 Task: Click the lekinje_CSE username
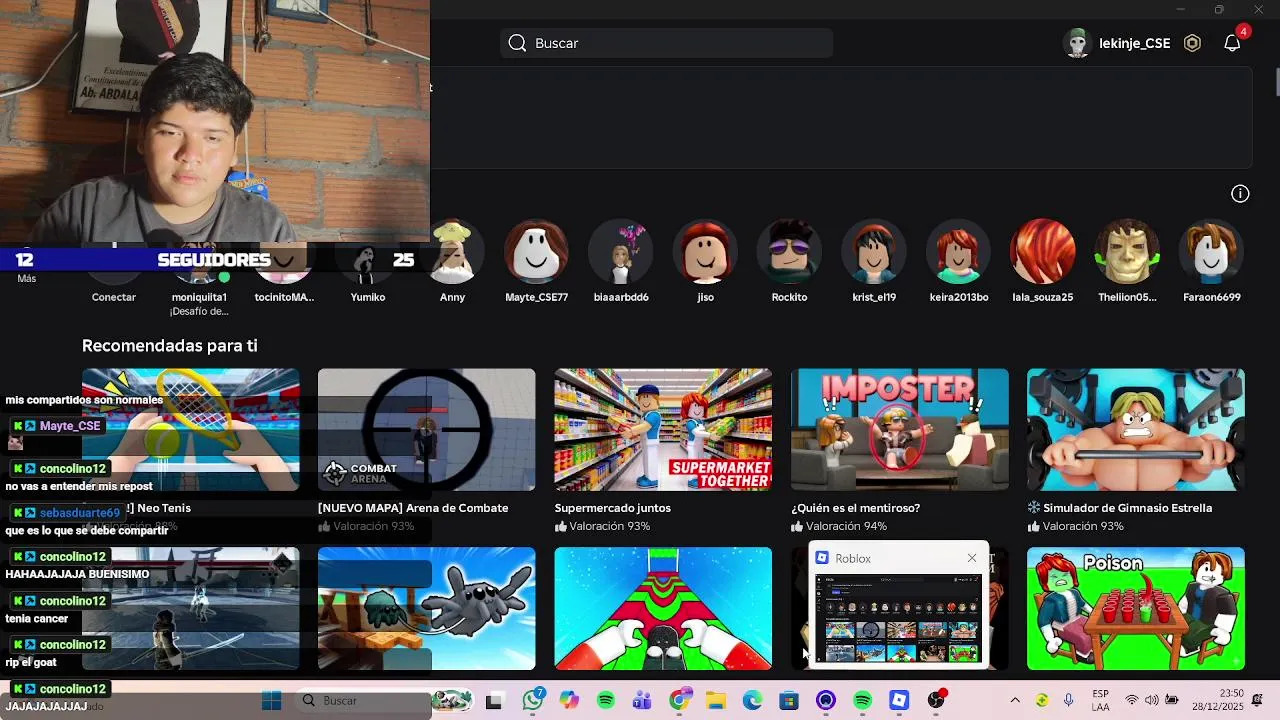pos(1134,43)
